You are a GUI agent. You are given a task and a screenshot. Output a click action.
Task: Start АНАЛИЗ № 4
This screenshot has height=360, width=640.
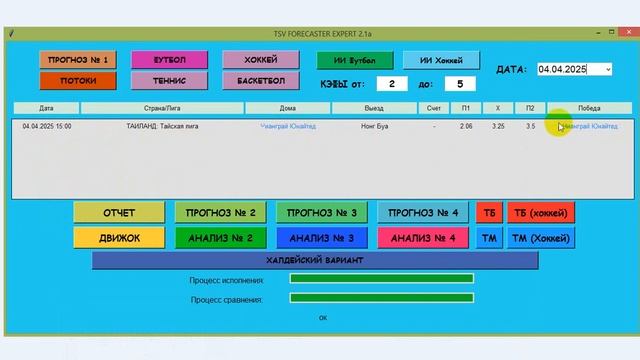pos(423,238)
